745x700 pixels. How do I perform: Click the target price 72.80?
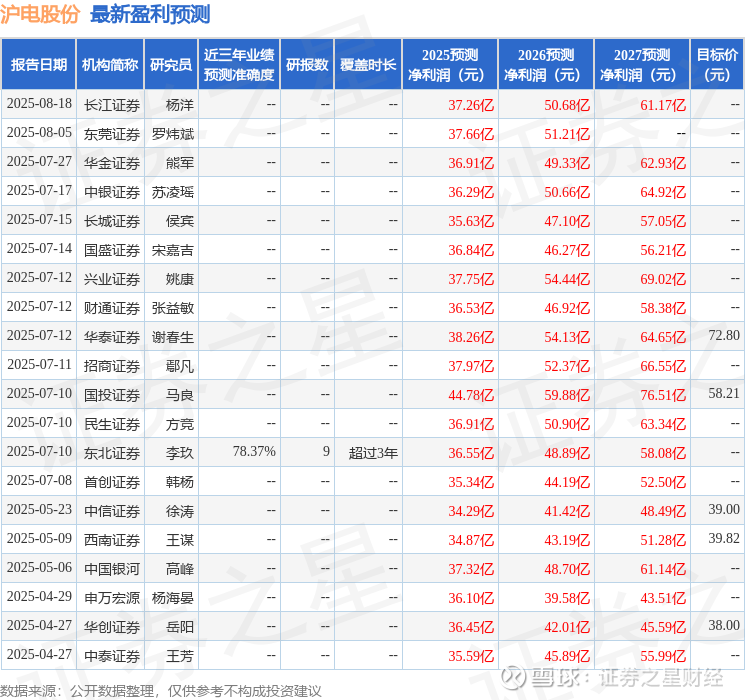(x=724, y=336)
